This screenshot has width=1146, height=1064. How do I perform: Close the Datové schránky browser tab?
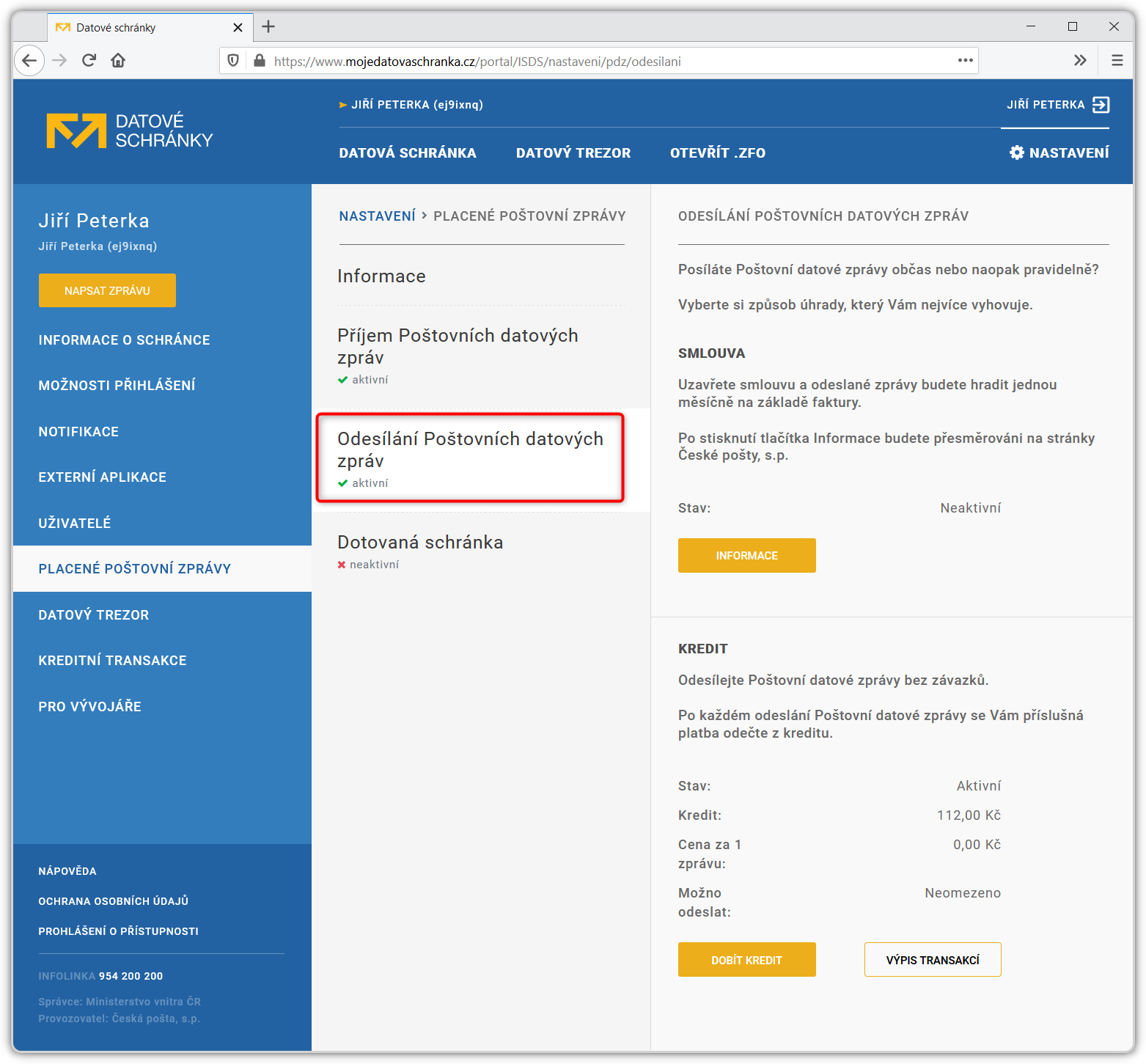[238, 27]
